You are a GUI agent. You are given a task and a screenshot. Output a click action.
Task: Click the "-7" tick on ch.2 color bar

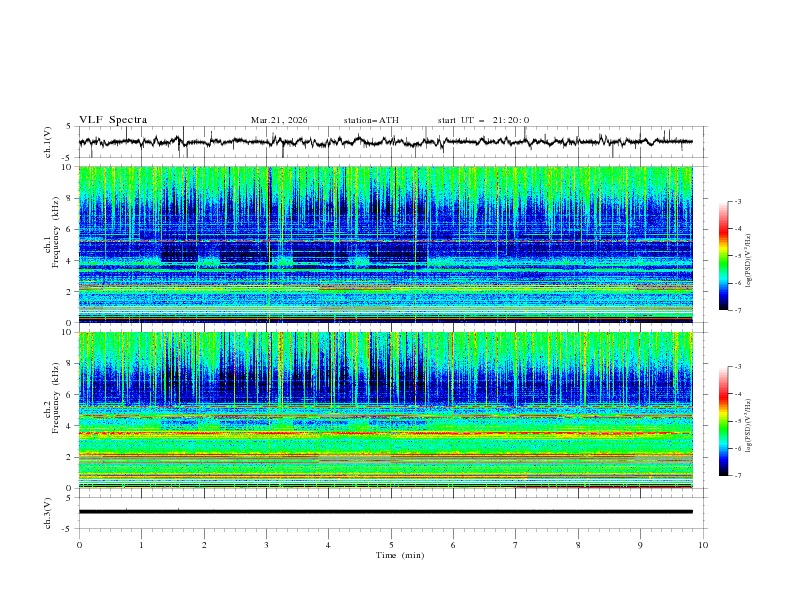click(x=737, y=476)
